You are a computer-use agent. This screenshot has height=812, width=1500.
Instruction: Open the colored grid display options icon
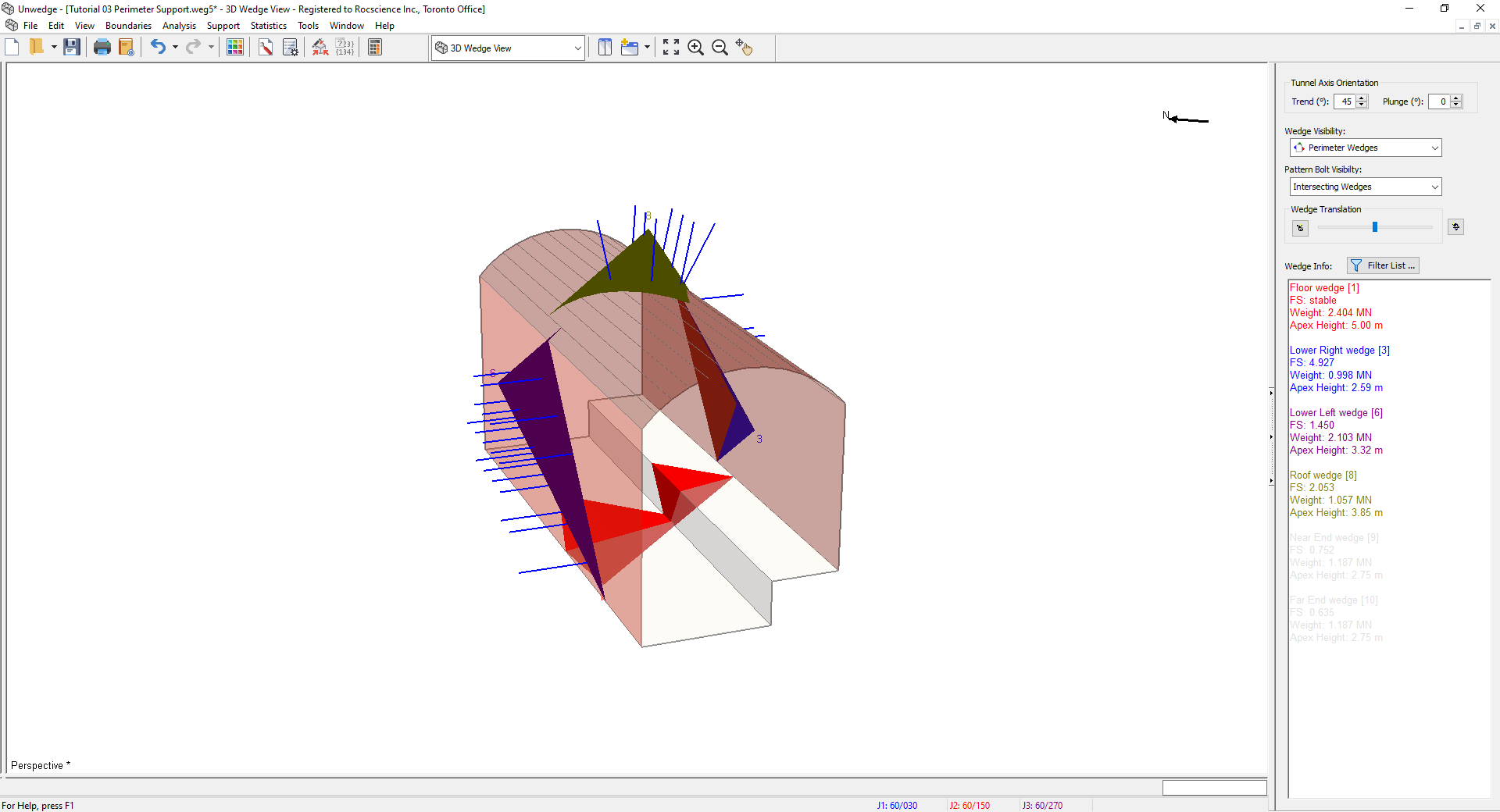tap(234, 48)
